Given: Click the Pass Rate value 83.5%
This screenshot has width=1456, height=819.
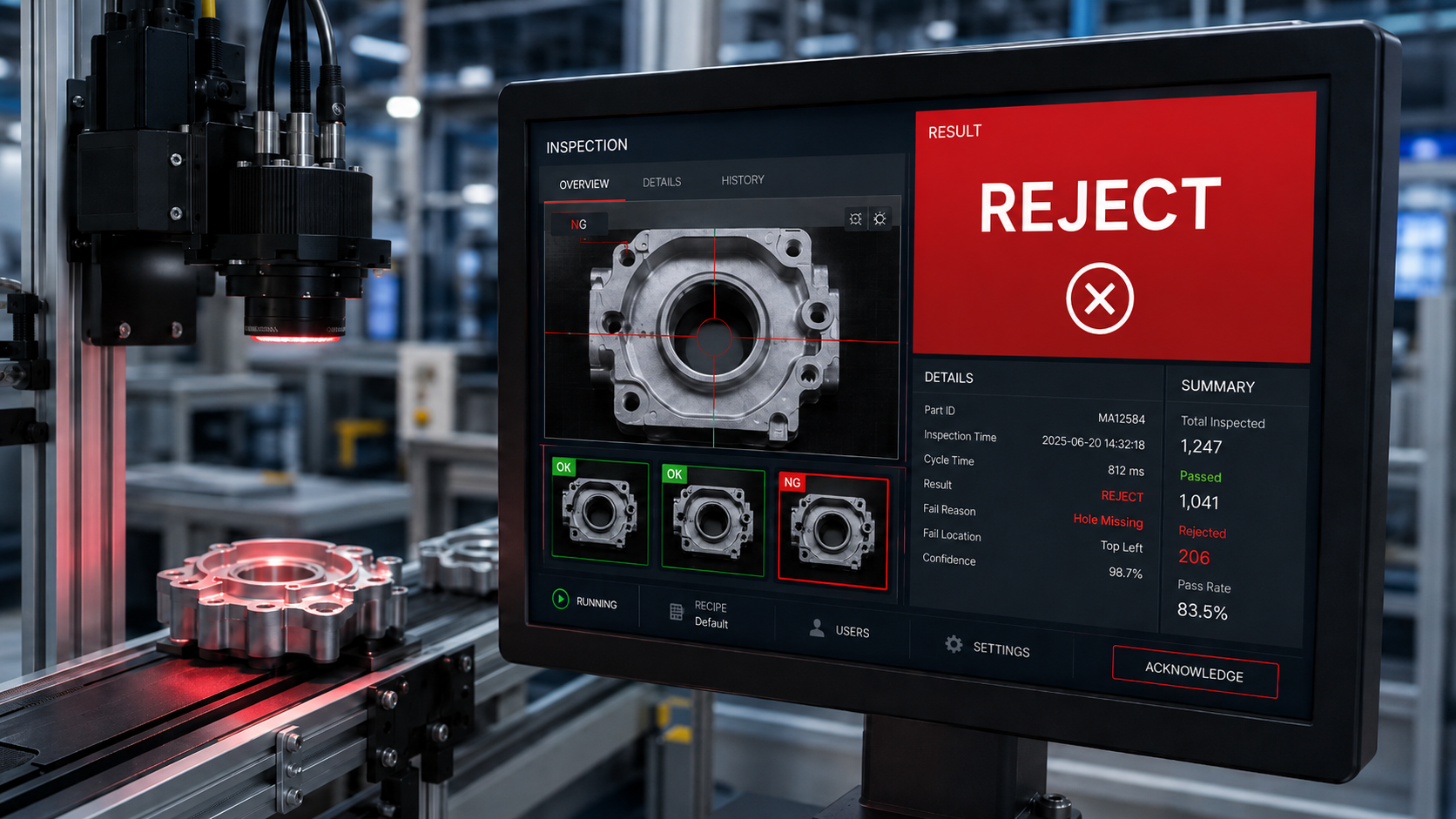Looking at the screenshot, I should [1203, 611].
